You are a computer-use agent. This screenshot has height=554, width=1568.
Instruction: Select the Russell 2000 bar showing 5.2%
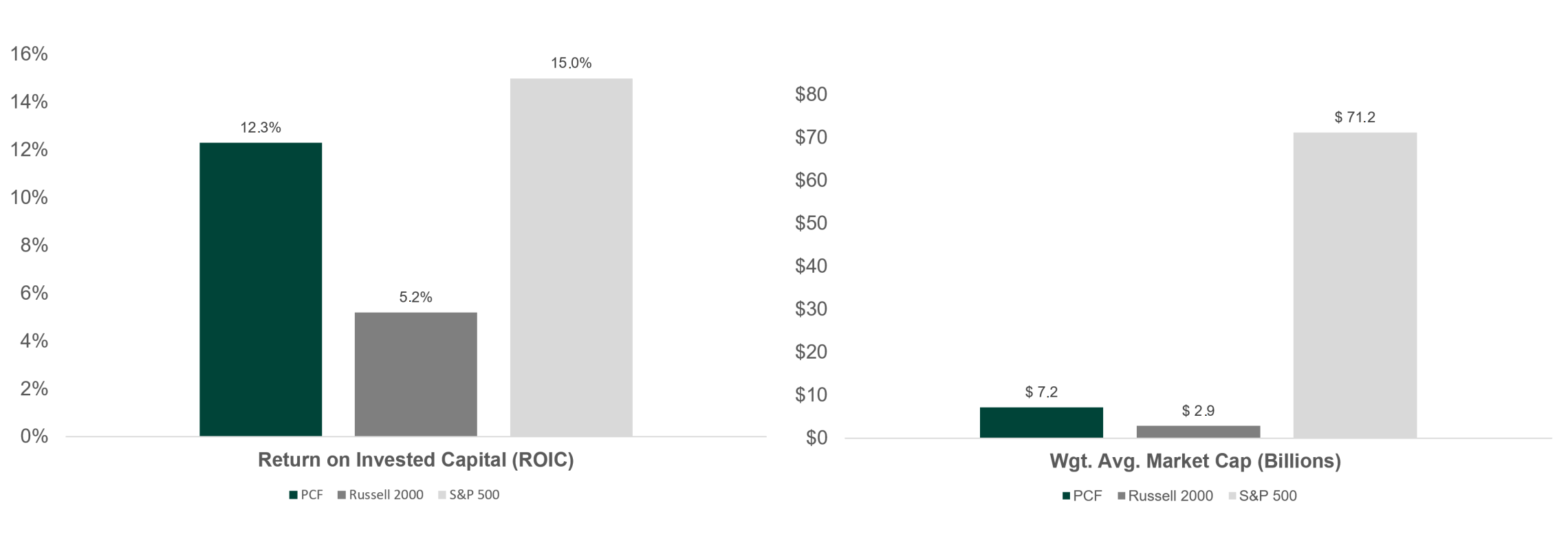tap(416, 375)
